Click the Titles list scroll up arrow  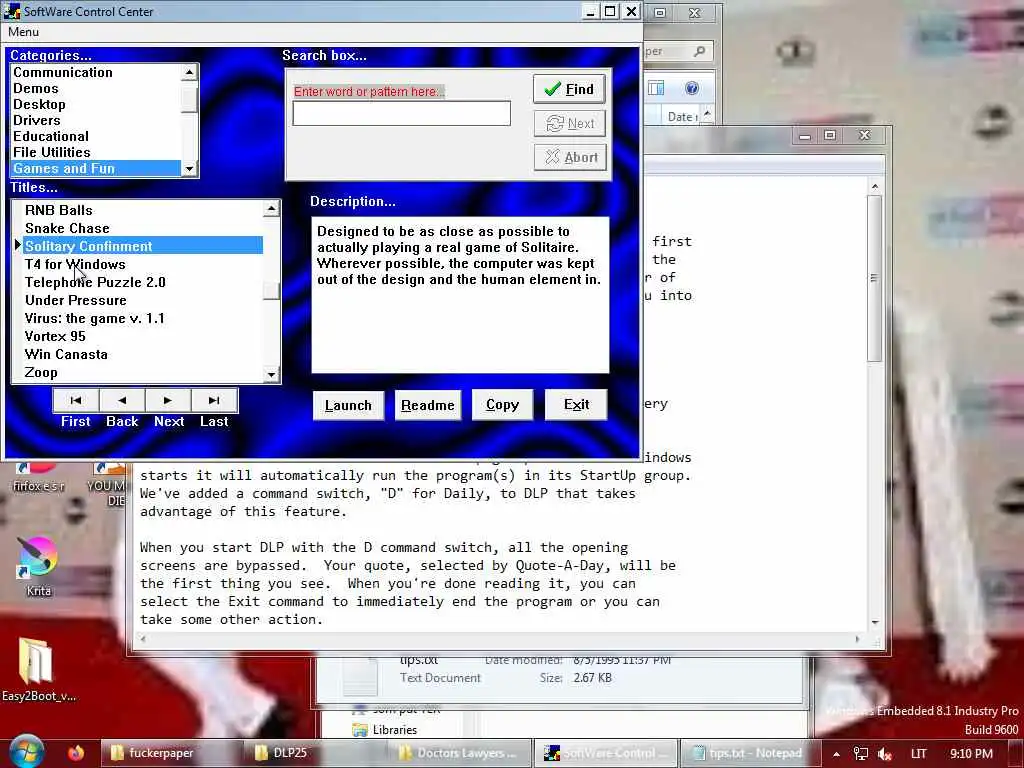coord(271,208)
